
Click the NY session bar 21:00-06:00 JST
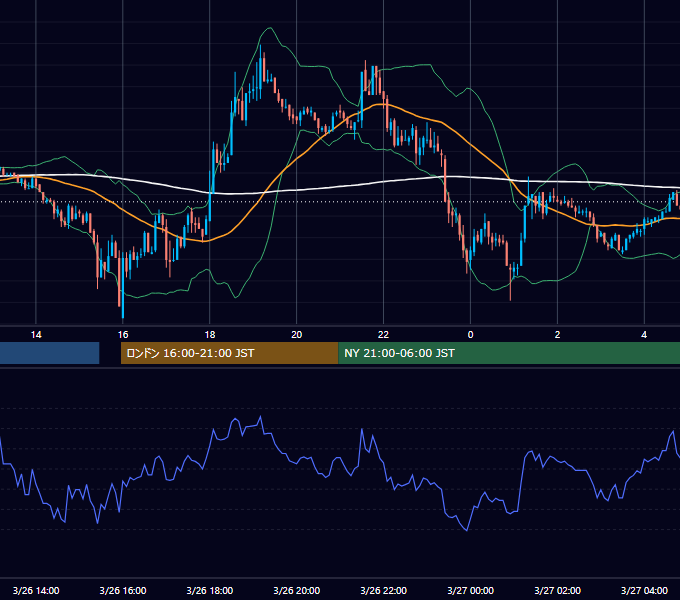pos(509,353)
